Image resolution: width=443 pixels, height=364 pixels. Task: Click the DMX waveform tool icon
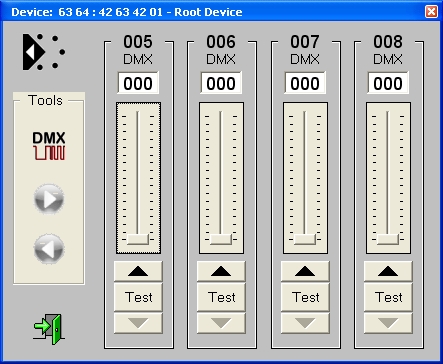(49, 146)
